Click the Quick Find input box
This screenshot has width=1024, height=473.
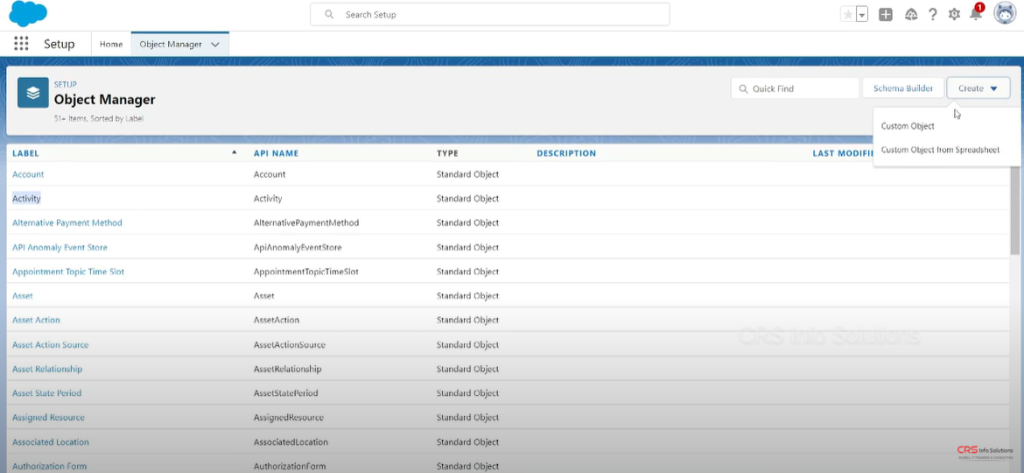pos(795,88)
